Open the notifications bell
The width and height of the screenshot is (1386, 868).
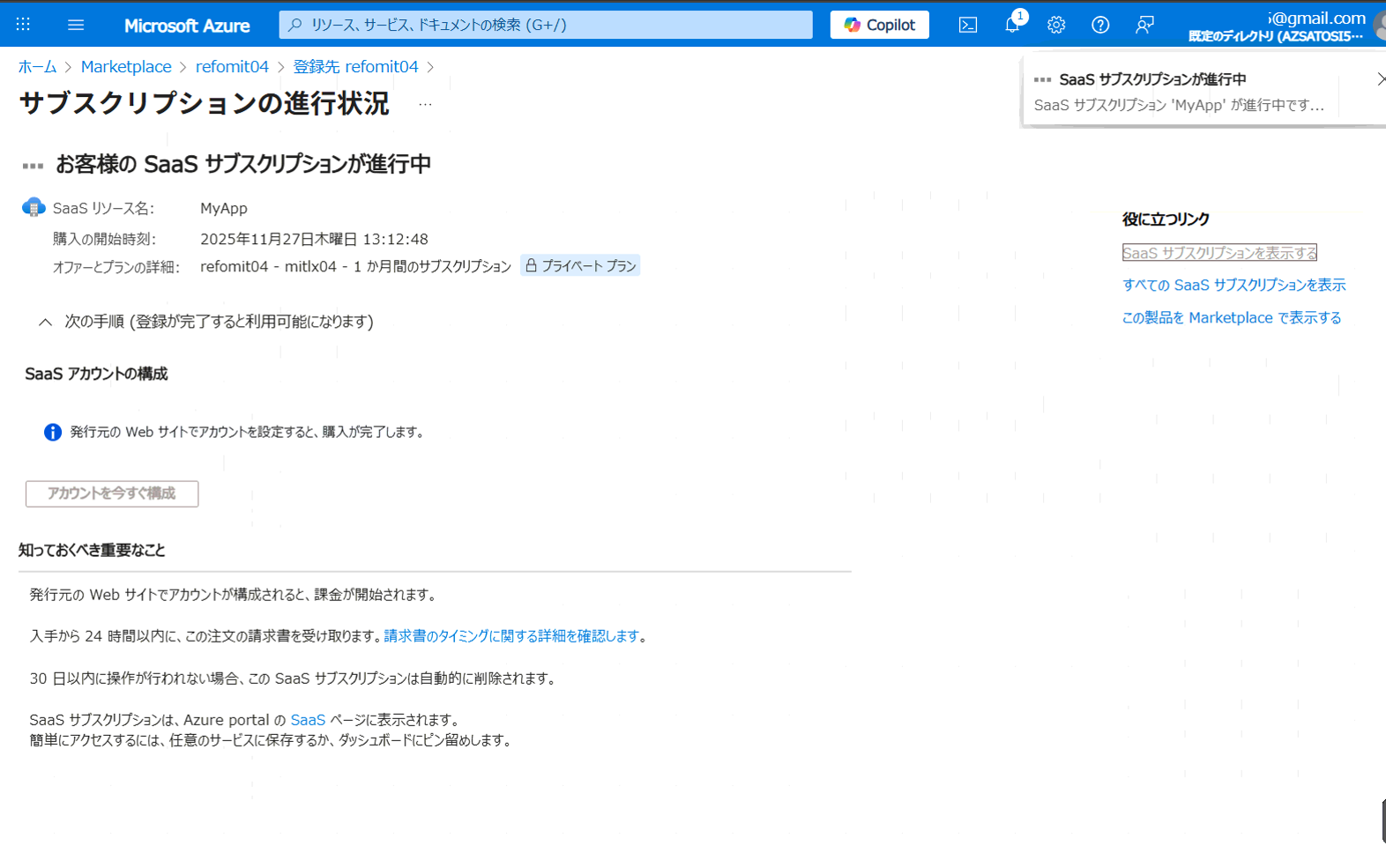coord(1012,25)
